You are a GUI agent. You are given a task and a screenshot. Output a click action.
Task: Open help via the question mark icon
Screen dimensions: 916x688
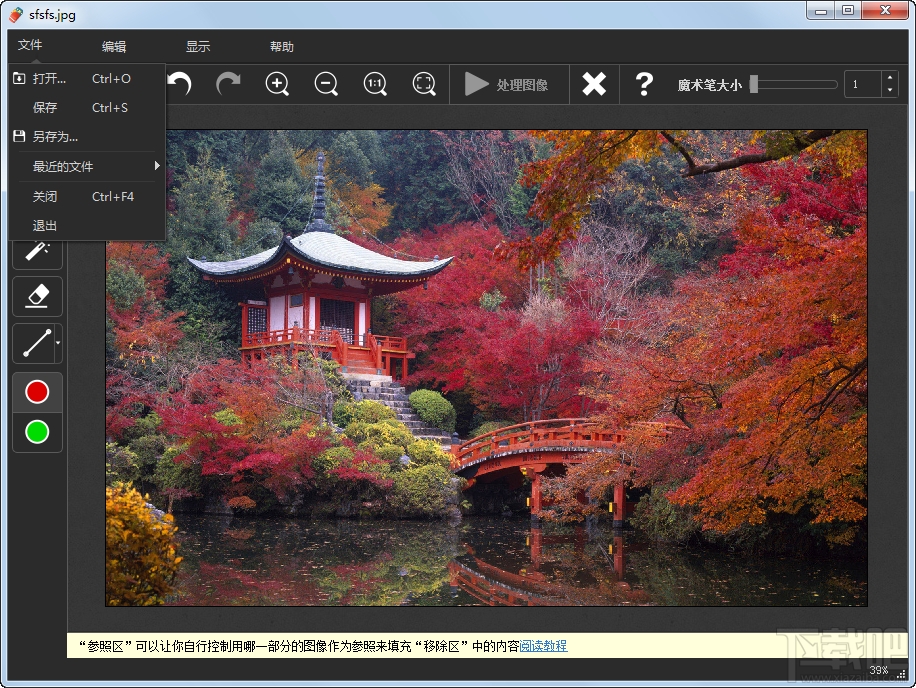tap(644, 84)
